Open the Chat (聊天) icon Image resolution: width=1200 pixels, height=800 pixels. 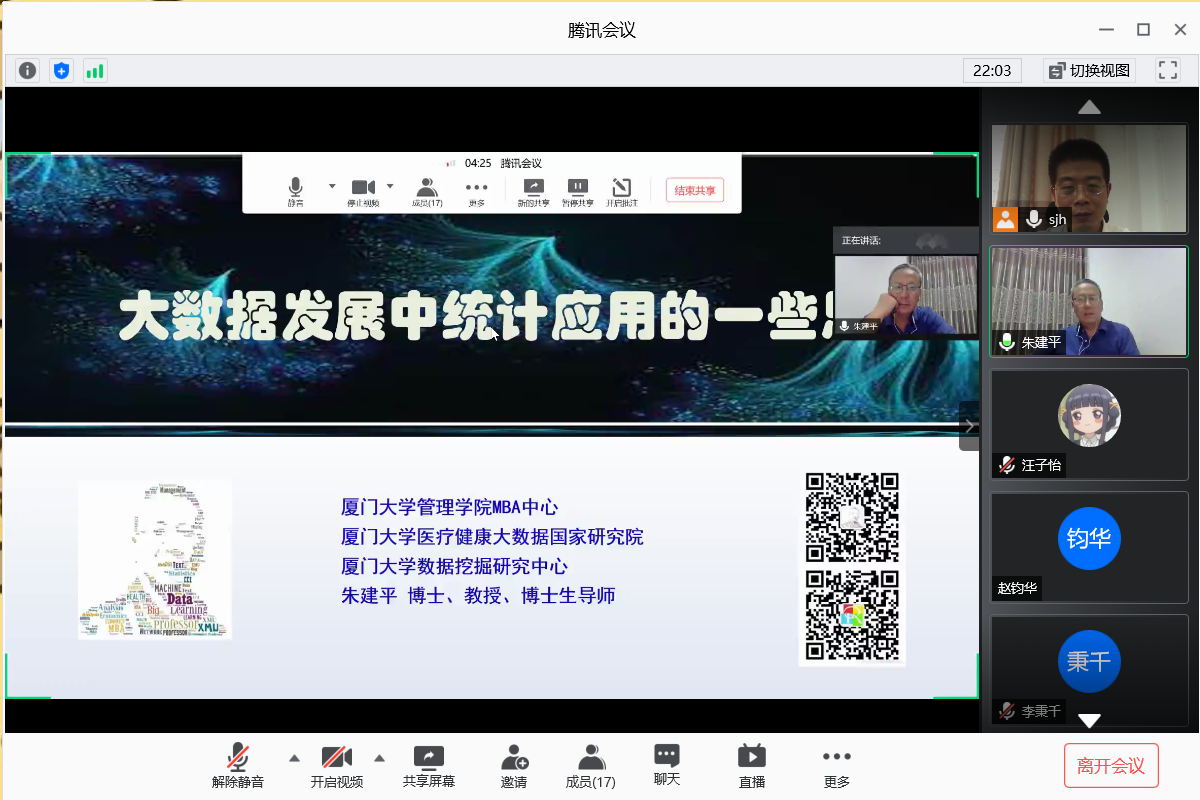[667, 765]
